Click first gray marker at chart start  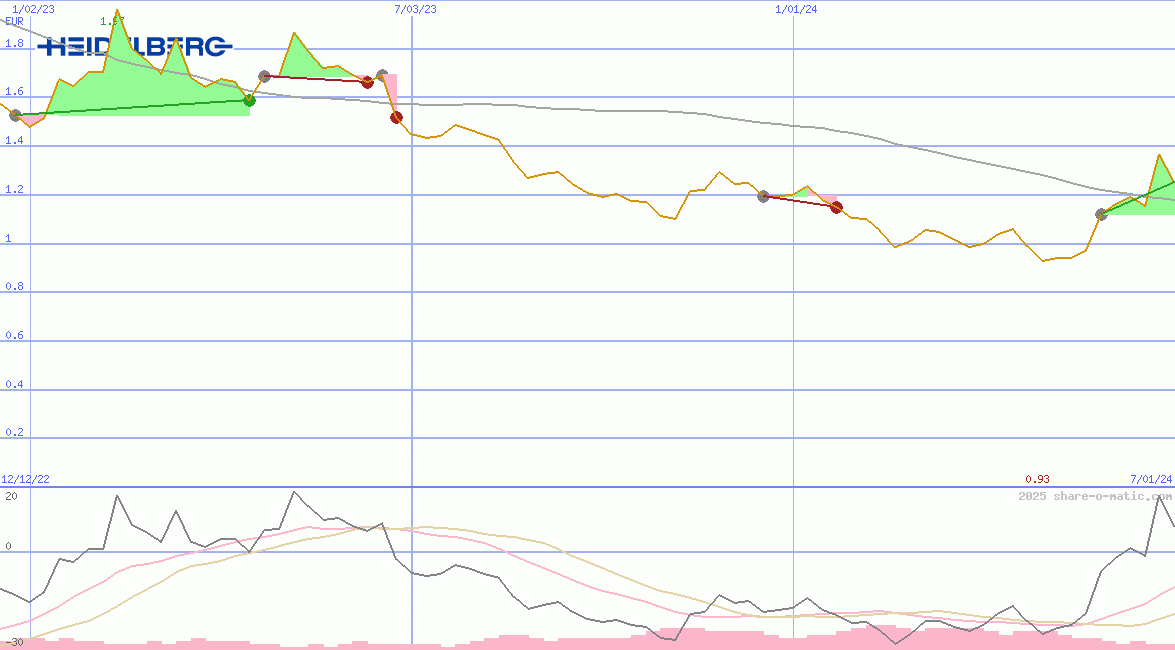[15, 116]
